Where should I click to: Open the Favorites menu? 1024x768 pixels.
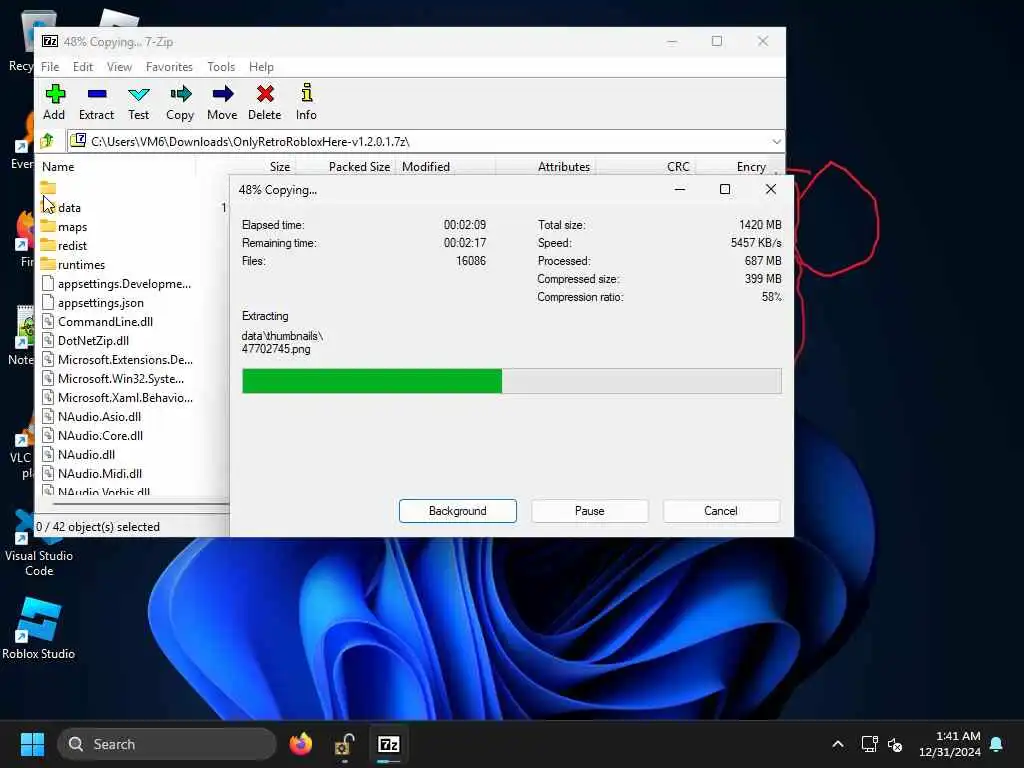[169, 67]
